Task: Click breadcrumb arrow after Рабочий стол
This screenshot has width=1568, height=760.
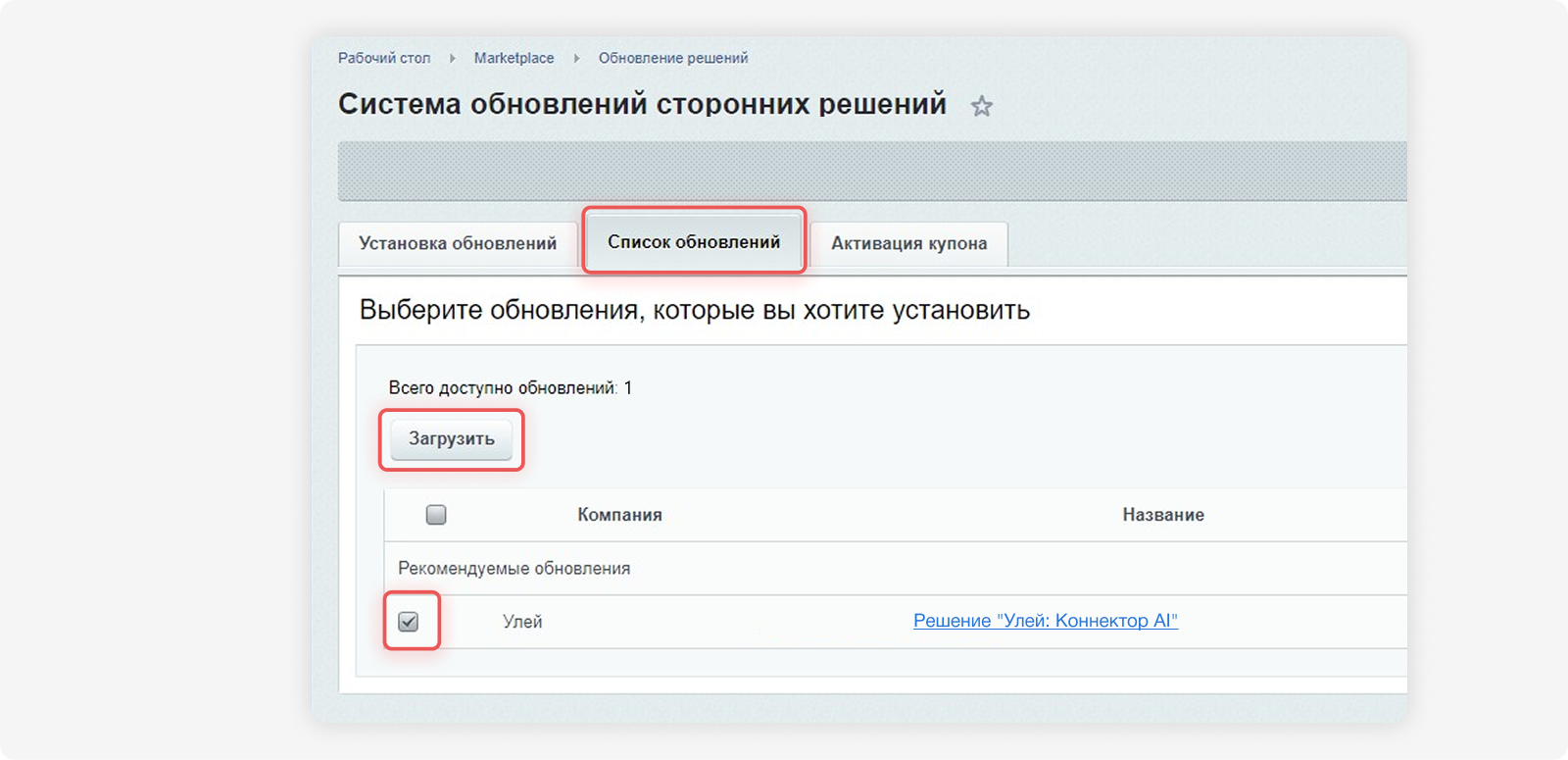Action: pyautogui.click(x=453, y=59)
